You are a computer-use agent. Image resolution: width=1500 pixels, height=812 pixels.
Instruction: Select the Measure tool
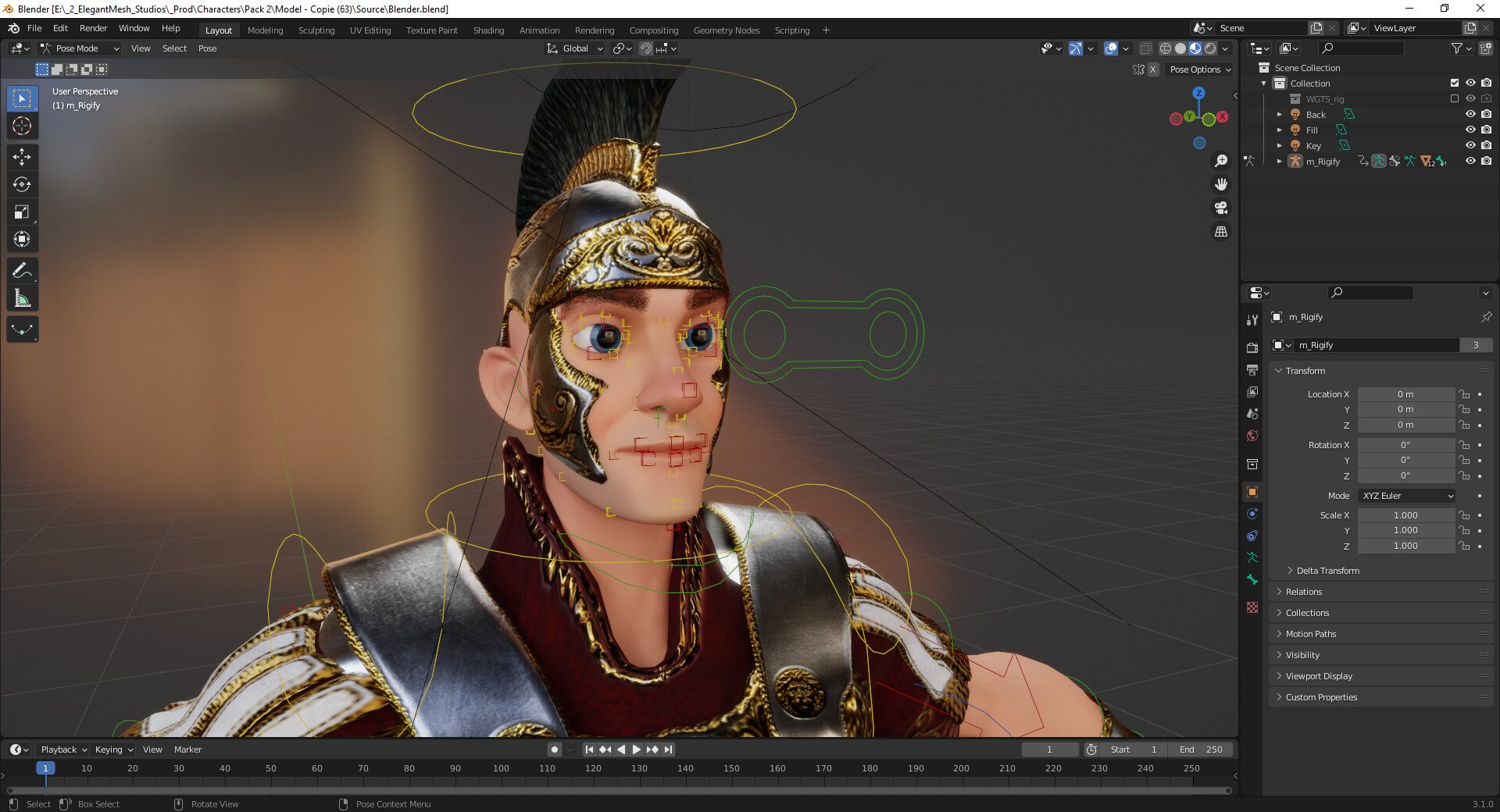tap(22, 298)
